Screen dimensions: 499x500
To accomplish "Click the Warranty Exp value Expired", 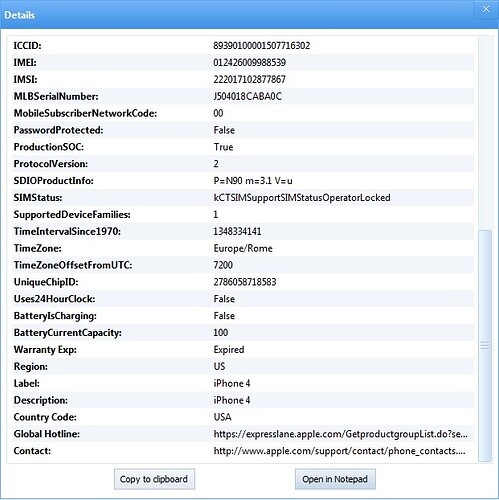I will (x=229, y=350).
